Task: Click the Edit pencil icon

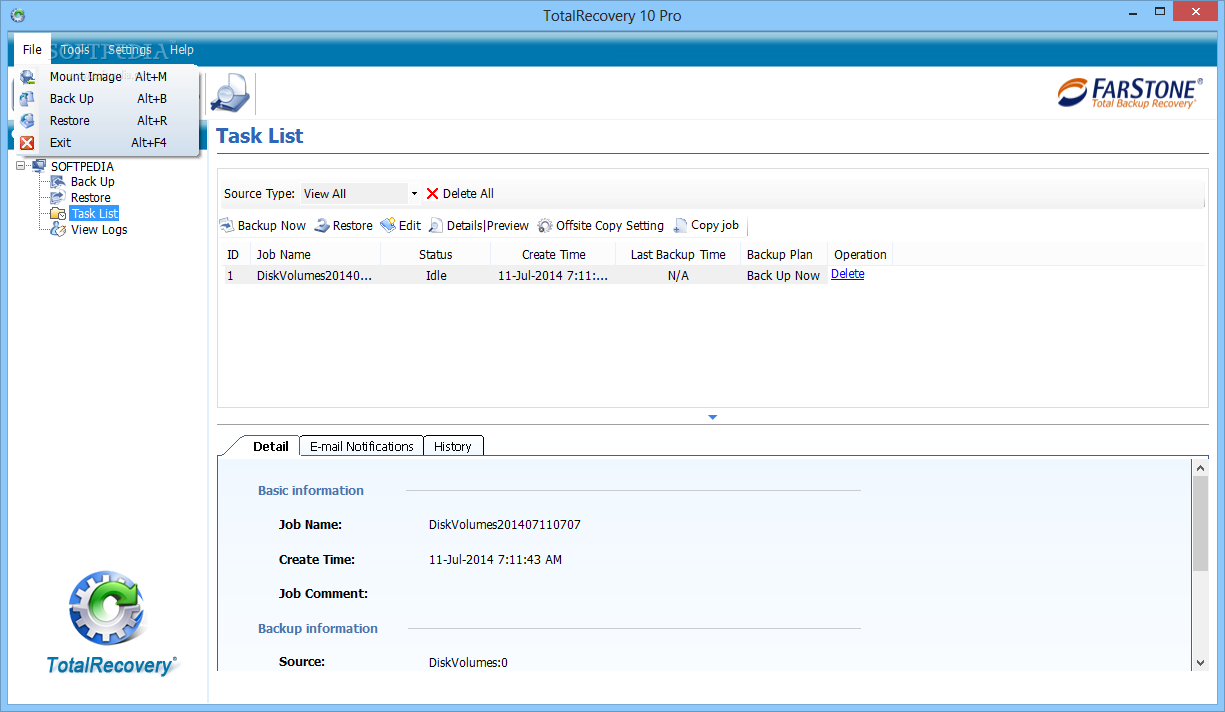Action: 388,226
